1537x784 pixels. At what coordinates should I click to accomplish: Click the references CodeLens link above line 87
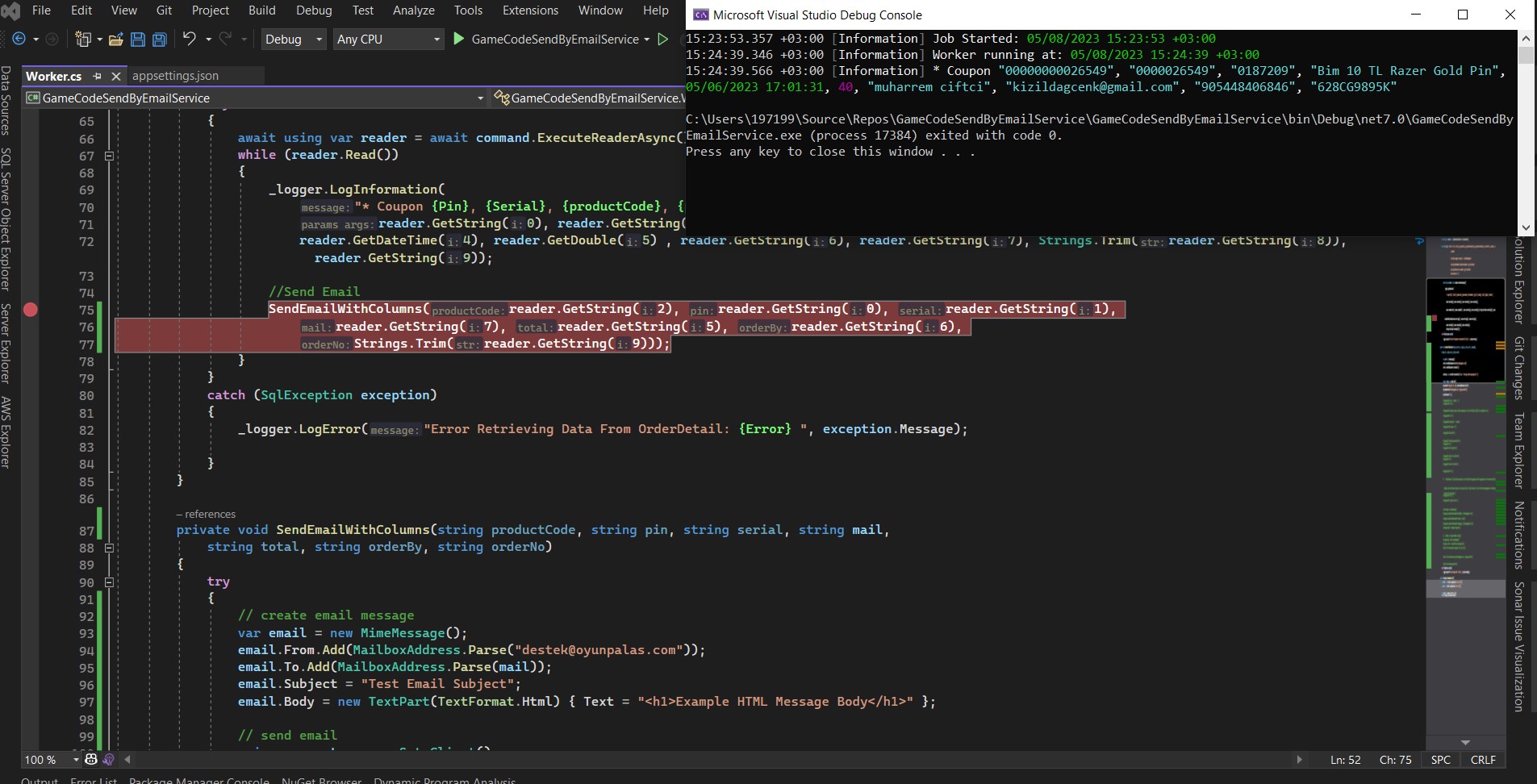point(206,514)
